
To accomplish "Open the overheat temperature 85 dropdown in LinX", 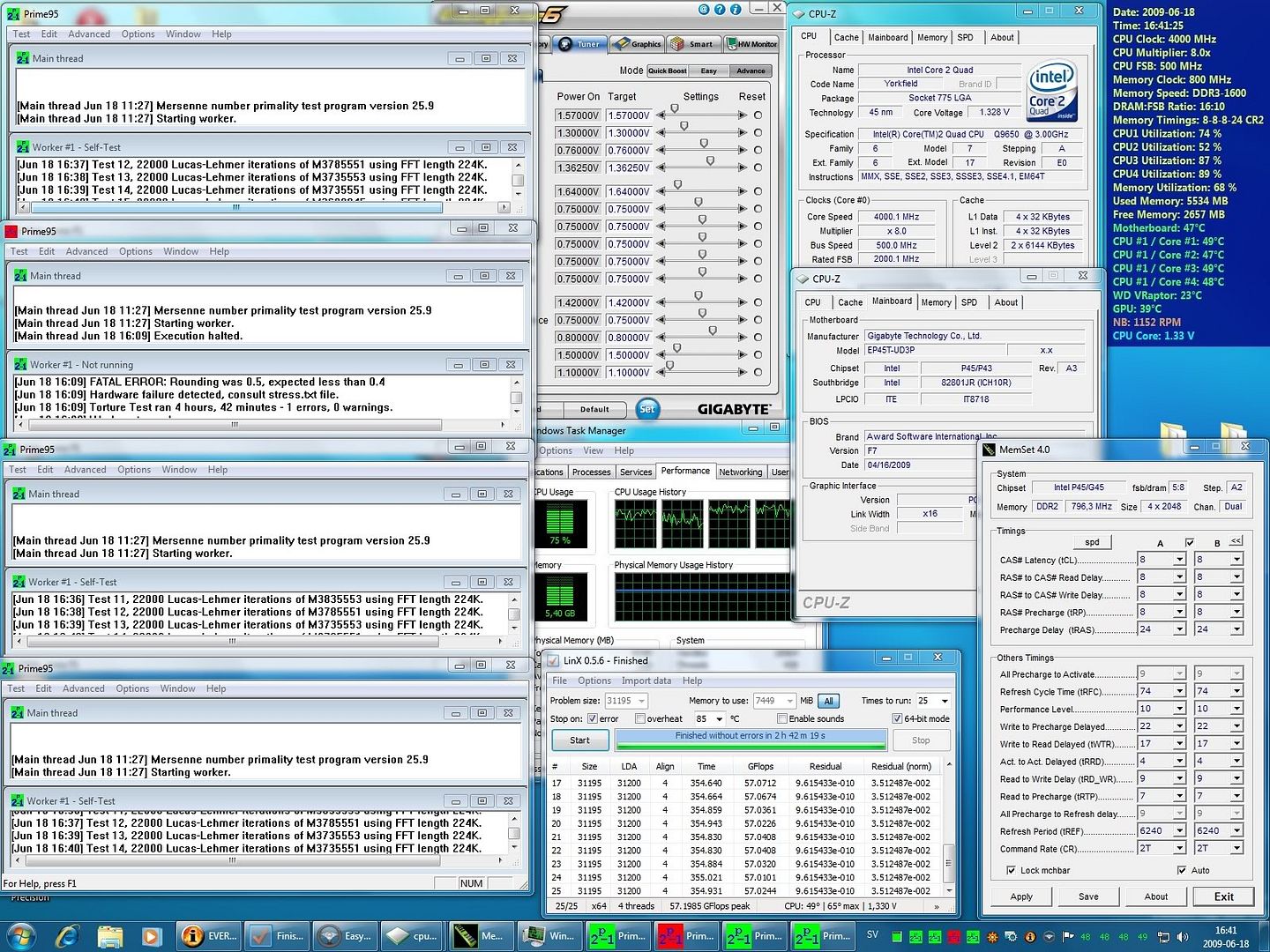I will pyautogui.click(x=719, y=718).
